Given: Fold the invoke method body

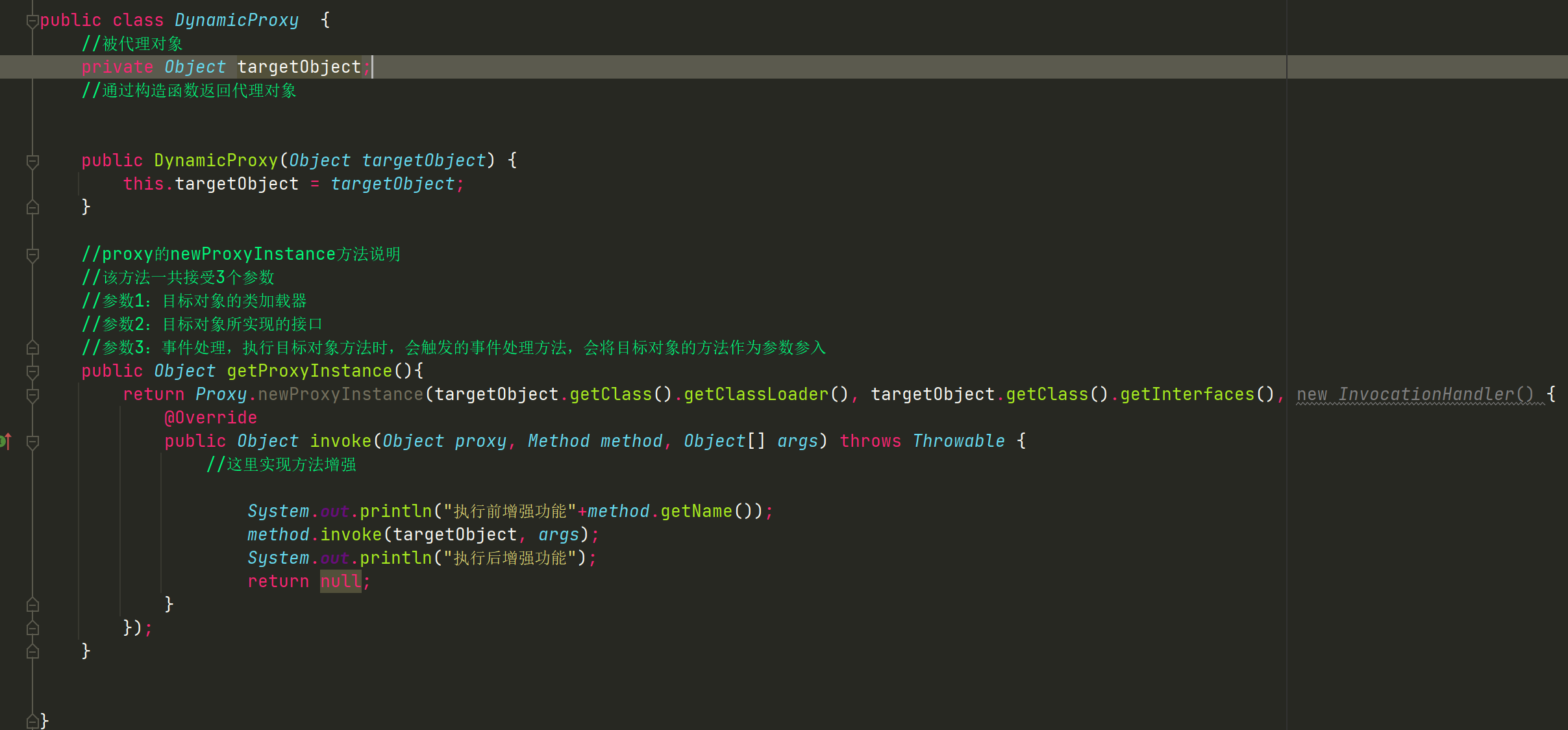Looking at the screenshot, I should coord(32,442).
